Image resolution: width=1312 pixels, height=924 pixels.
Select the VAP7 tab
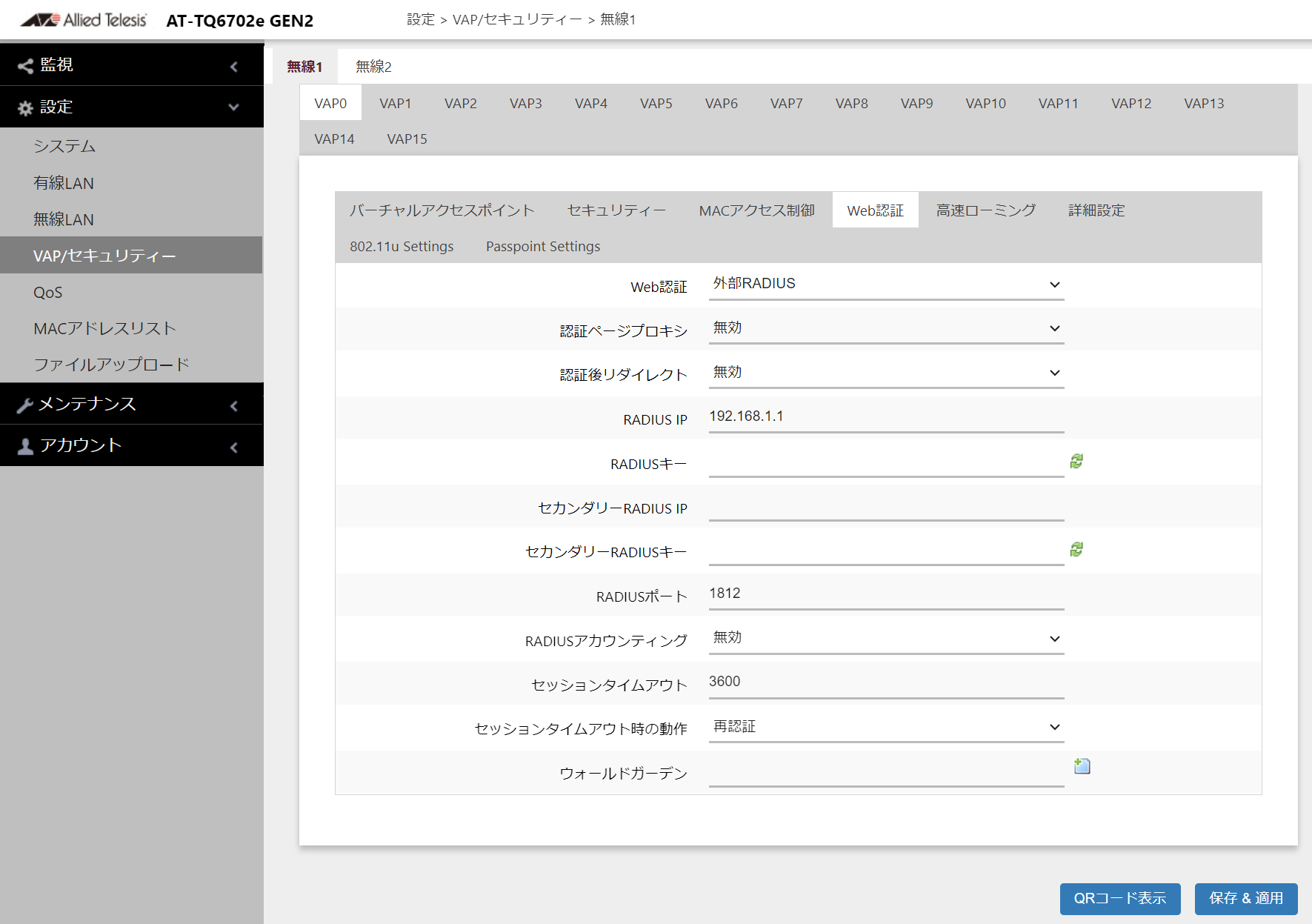(787, 103)
